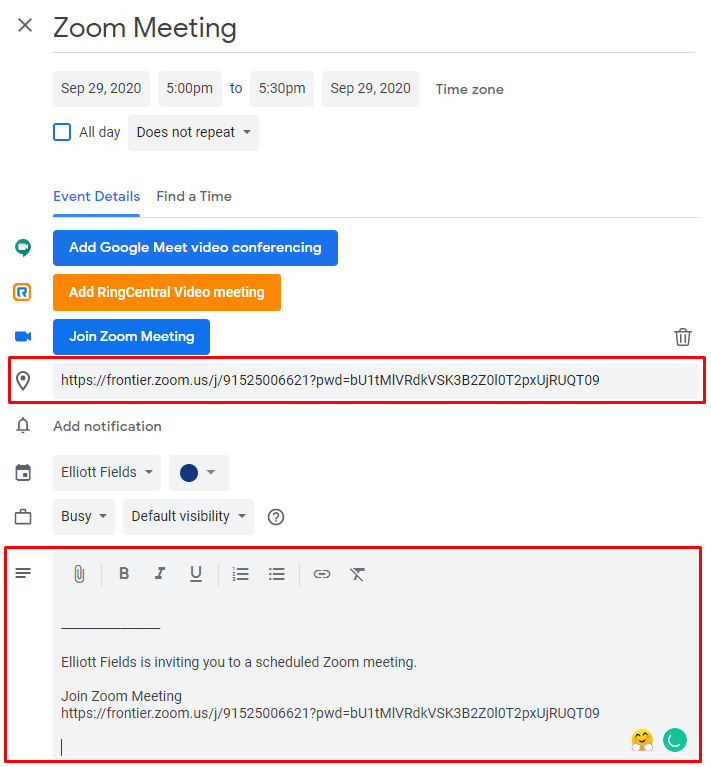Delete Zoom meeting with trash icon

(683, 337)
